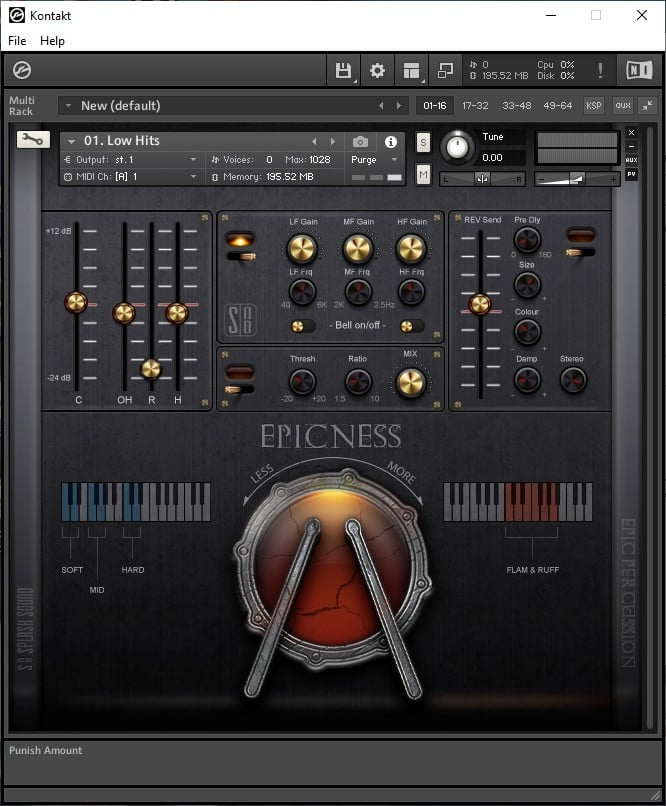Open the save floppy disk menu
The image size is (666, 806).
(x=343, y=70)
